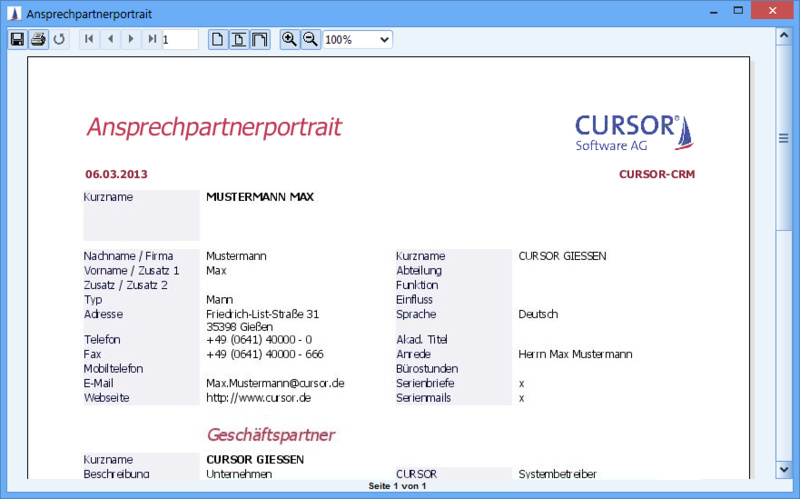Zoom in with the magnifier plus icon
800x499 pixels.
point(289,40)
